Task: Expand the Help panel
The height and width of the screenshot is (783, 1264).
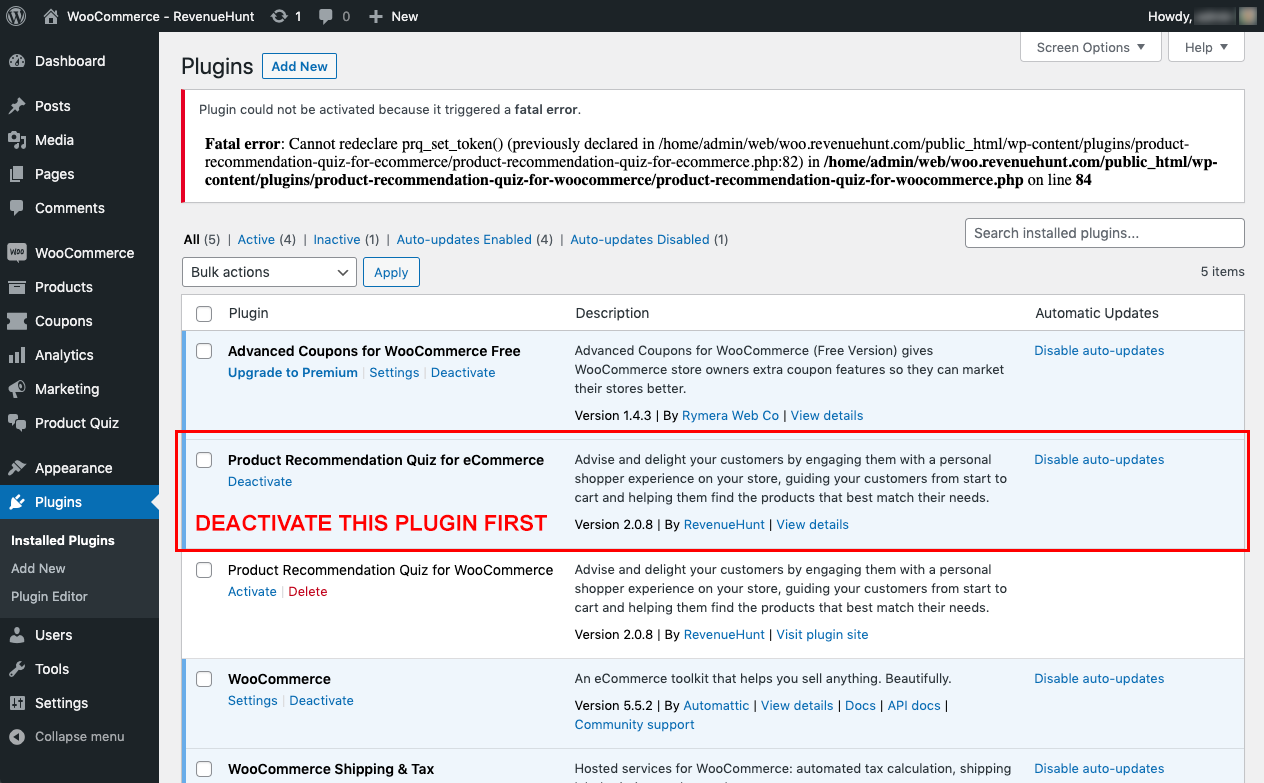Action: pos(1207,47)
